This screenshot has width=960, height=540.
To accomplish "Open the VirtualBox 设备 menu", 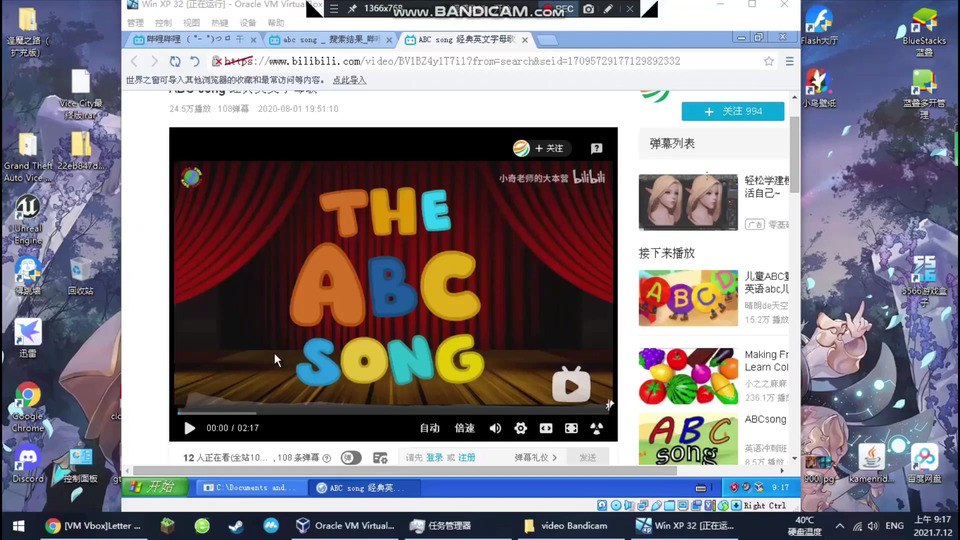I will 248,23.
